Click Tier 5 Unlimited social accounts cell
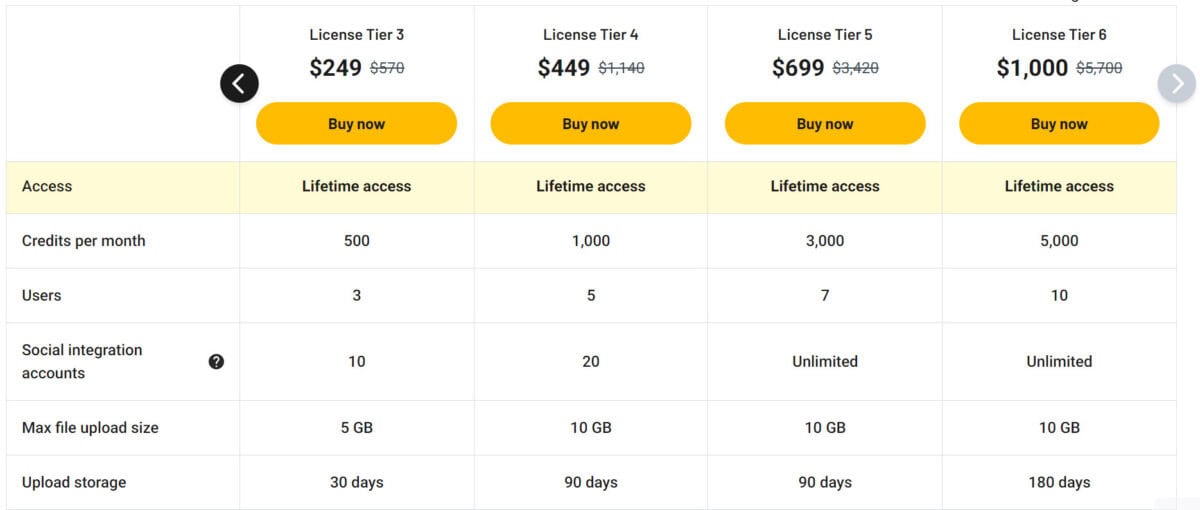 824,361
